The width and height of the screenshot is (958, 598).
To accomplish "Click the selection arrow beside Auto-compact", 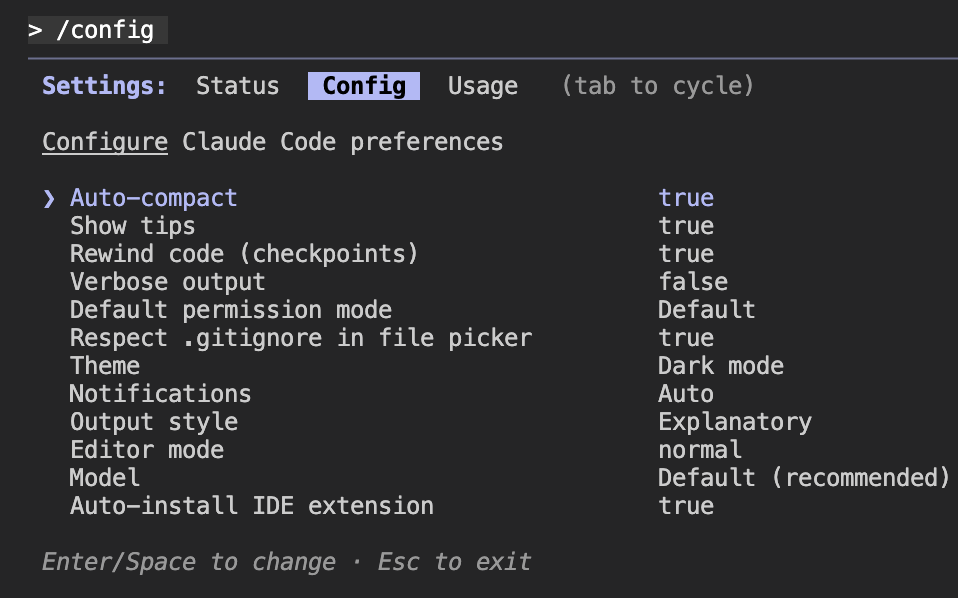I will coord(49,198).
